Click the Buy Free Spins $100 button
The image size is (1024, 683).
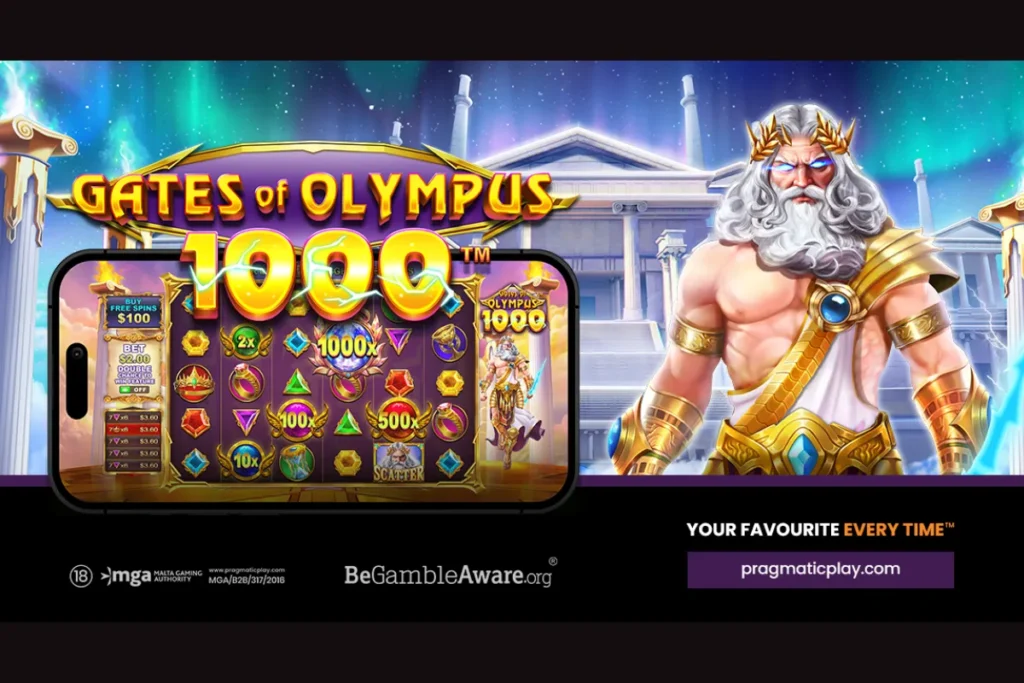pyautogui.click(x=134, y=314)
